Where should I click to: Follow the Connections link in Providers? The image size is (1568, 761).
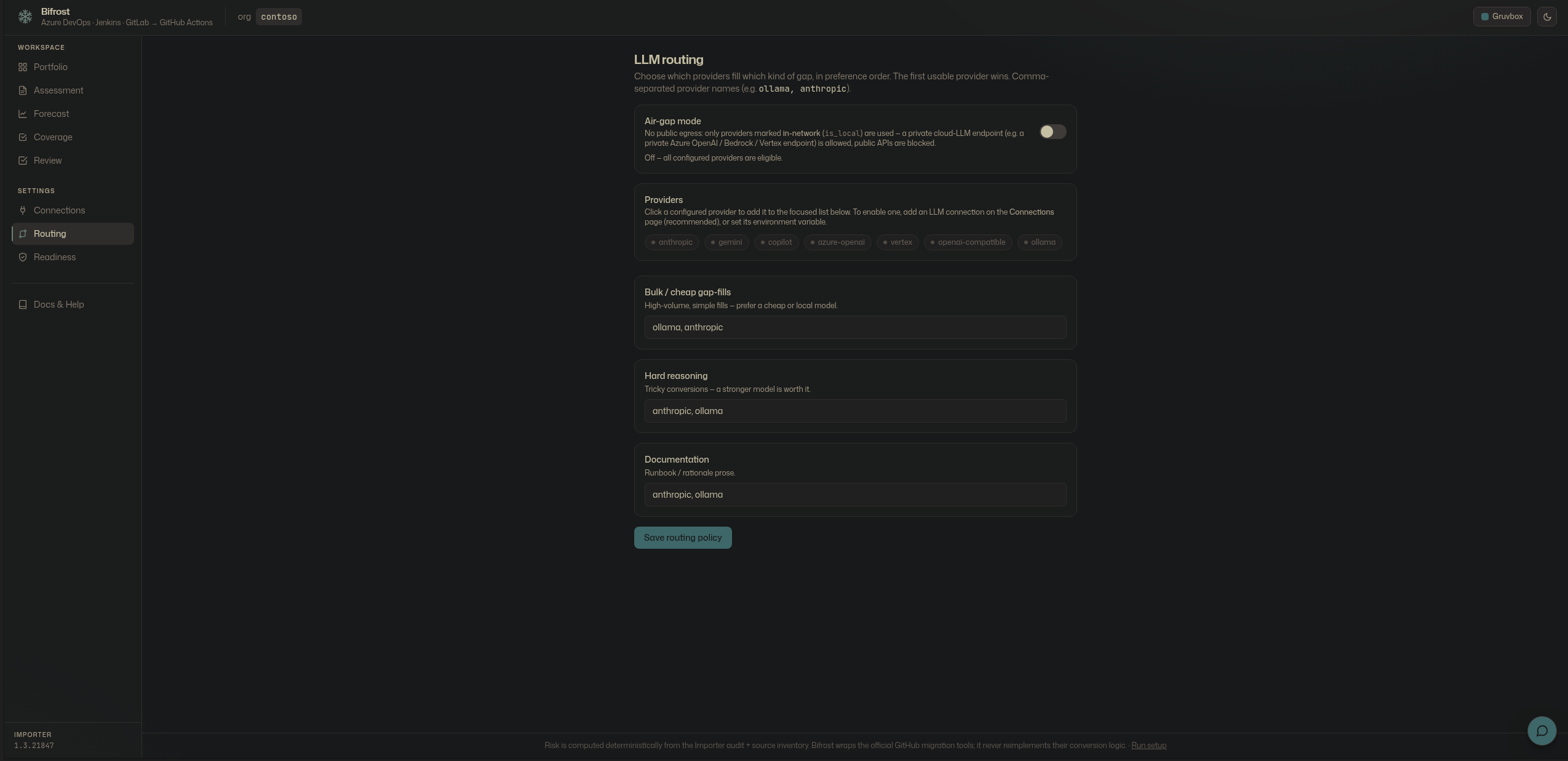pyautogui.click(x=1031, y=212)
